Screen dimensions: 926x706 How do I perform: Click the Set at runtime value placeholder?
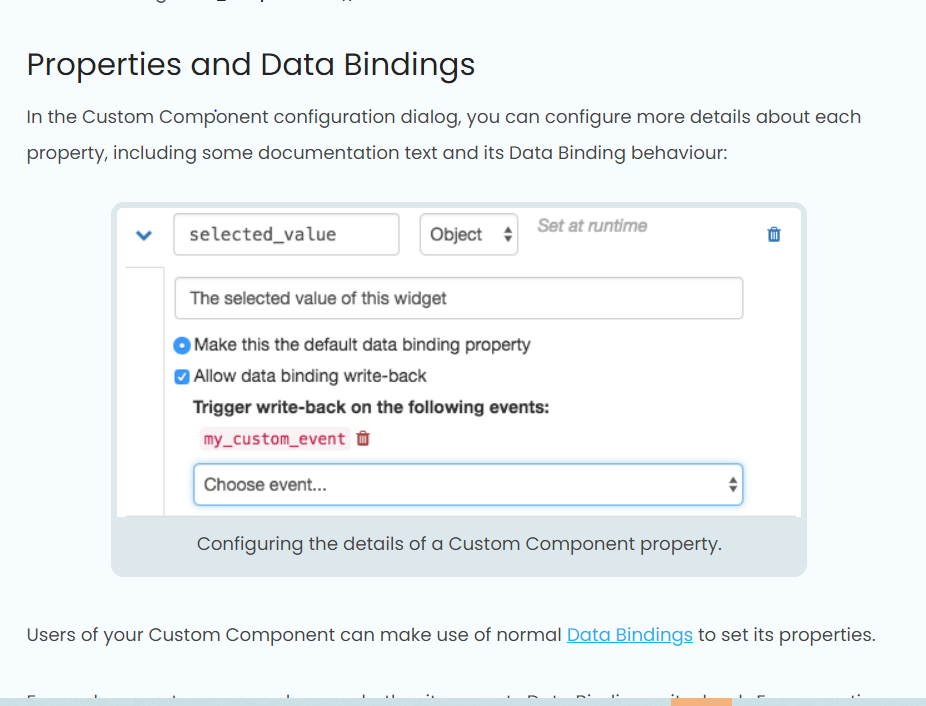click(x=592, y=226)
